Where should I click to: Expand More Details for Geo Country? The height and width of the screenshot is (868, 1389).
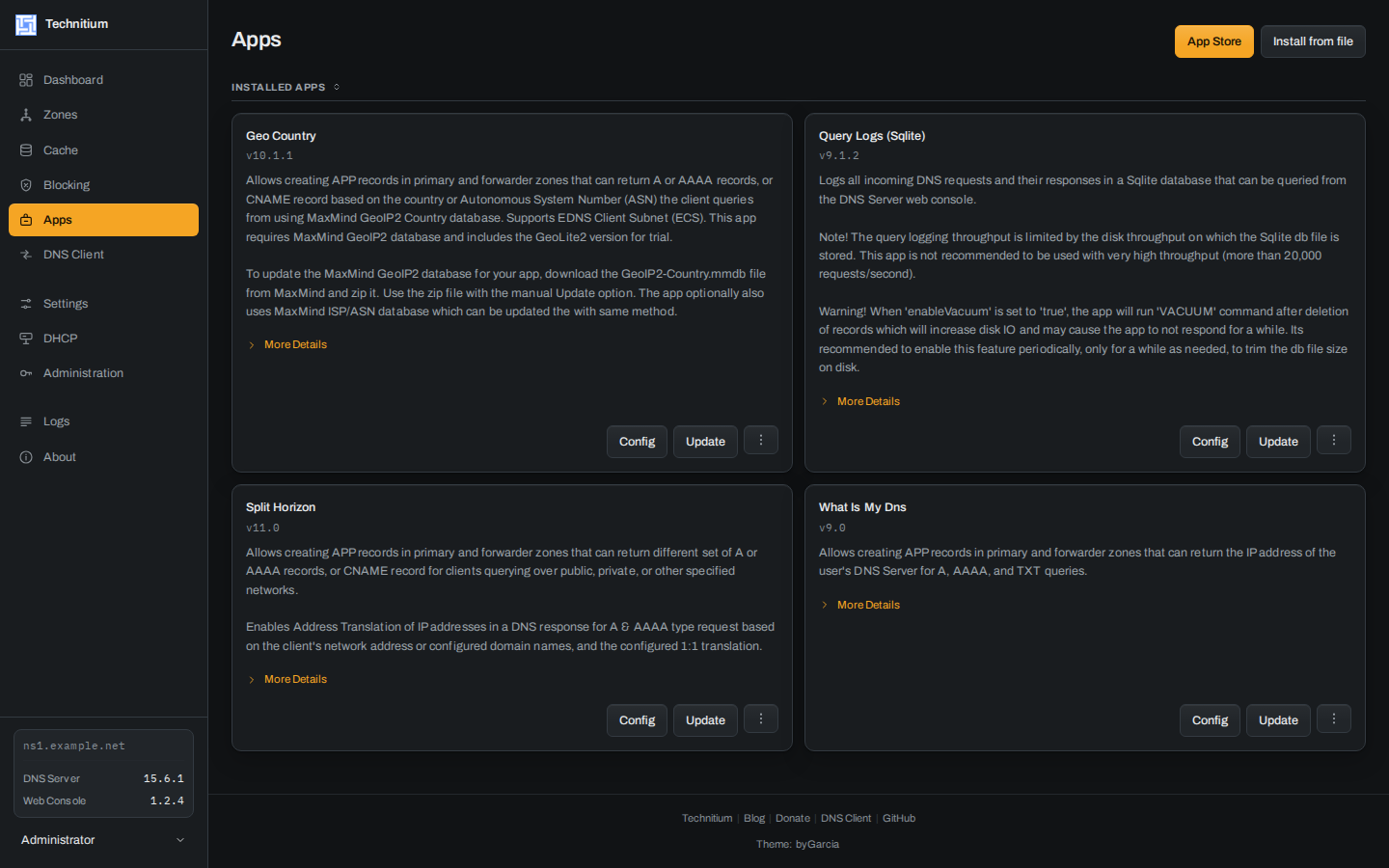(x=287, y=344)
